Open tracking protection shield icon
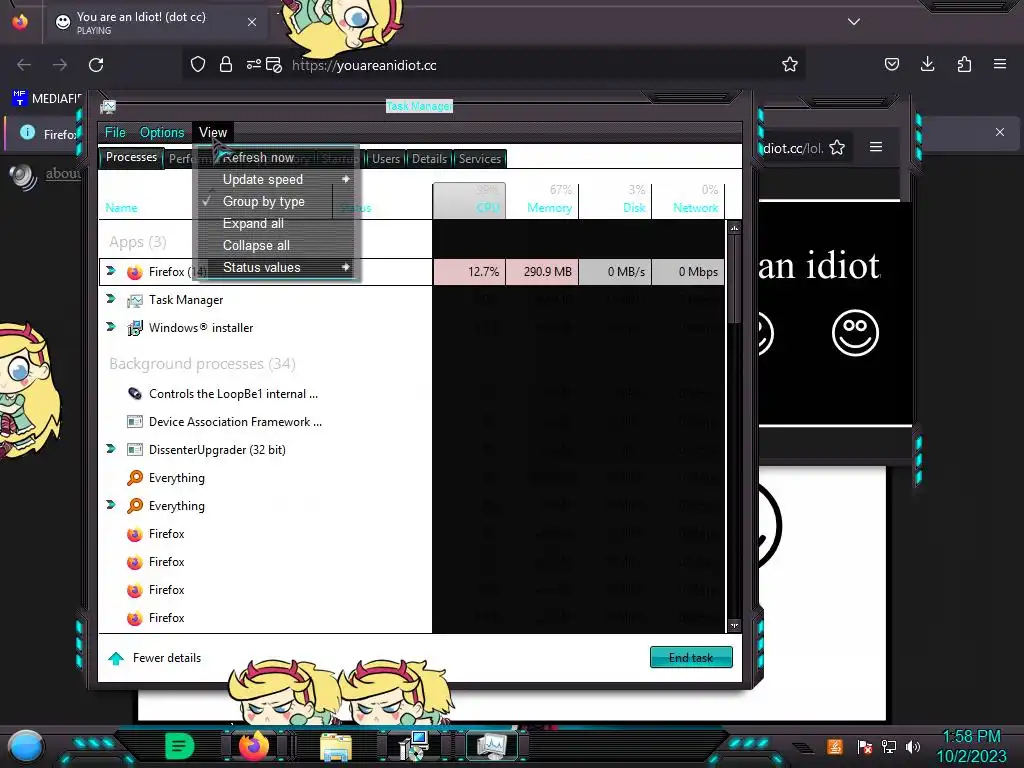Screen dimensions: 1024x768 click(198, 65)
